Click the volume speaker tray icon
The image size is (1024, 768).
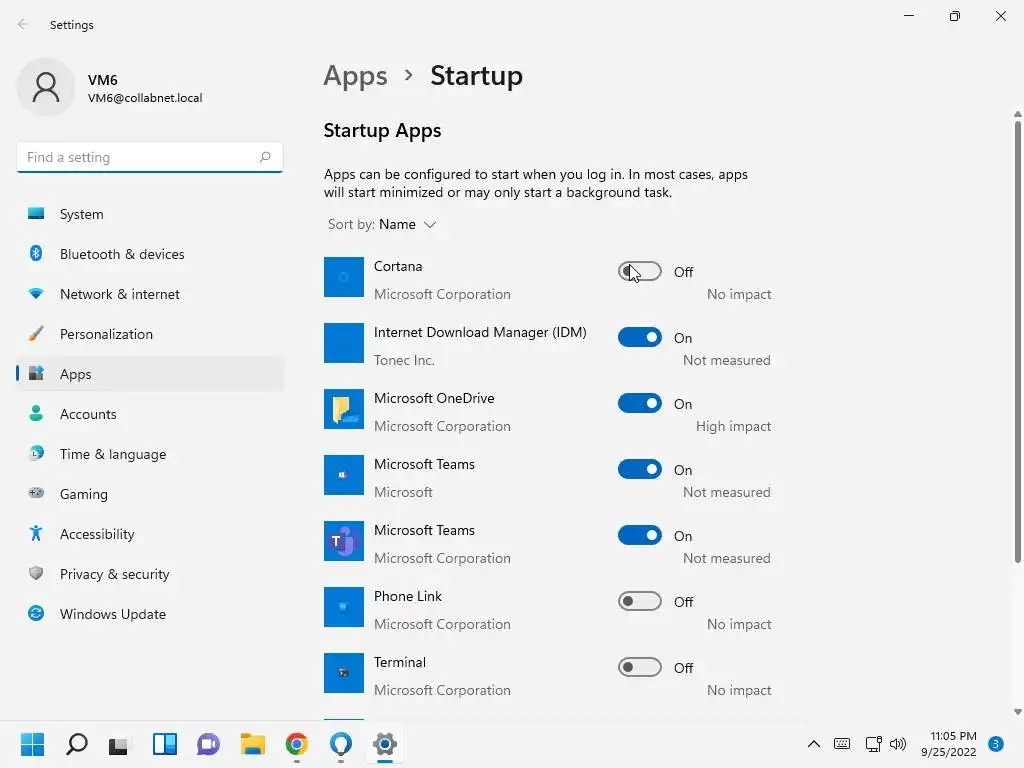click(898, 744)
